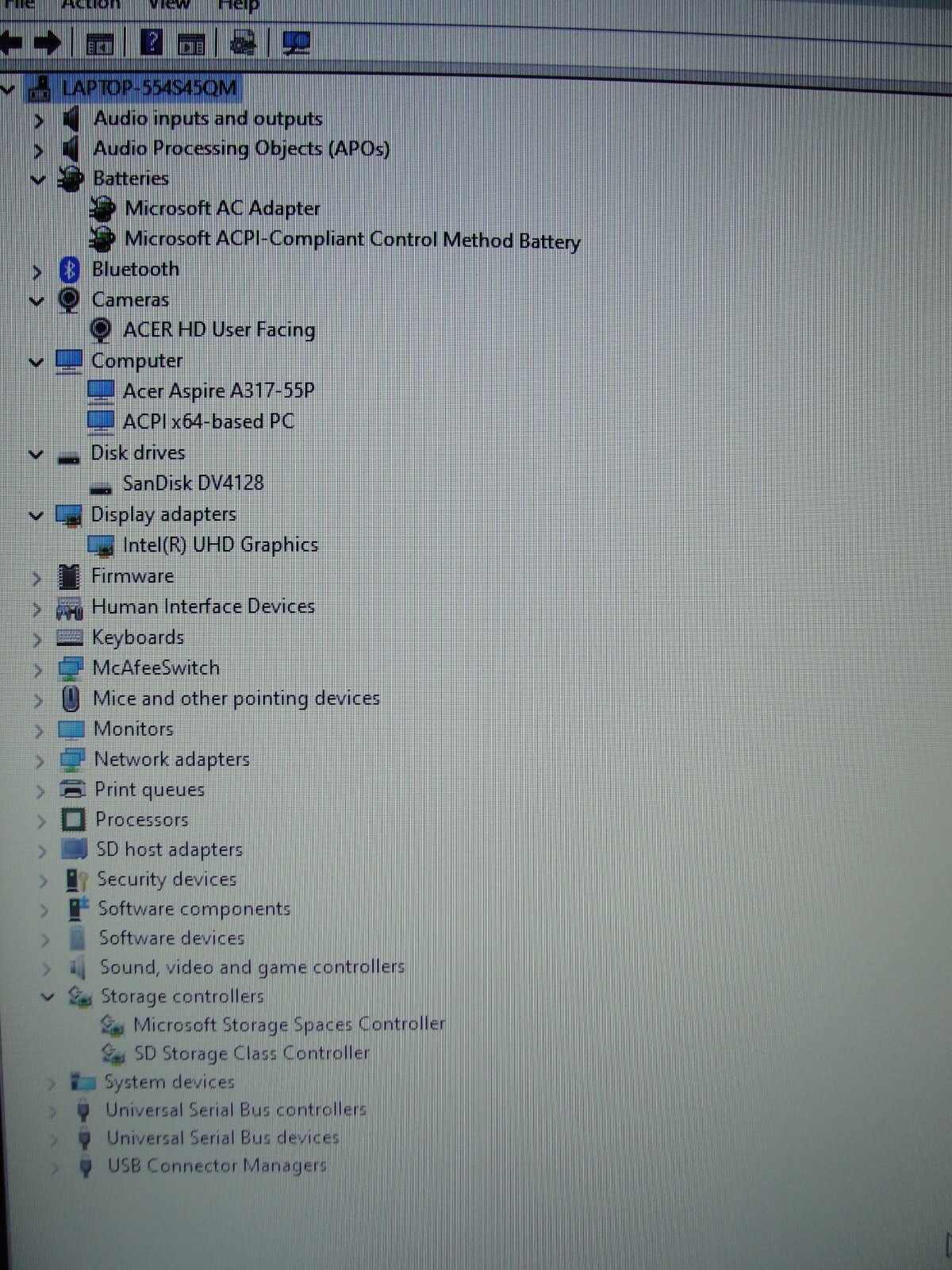
Task: Select ACPI x64-based PC entry
Action: (x=209, y=421)
